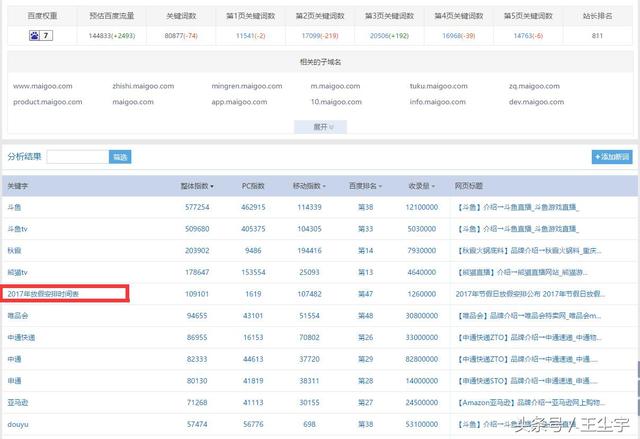This screenshot has height=439, width=640.
Task: Click the 添加新词 add keyword button
Action: [612, 157]
